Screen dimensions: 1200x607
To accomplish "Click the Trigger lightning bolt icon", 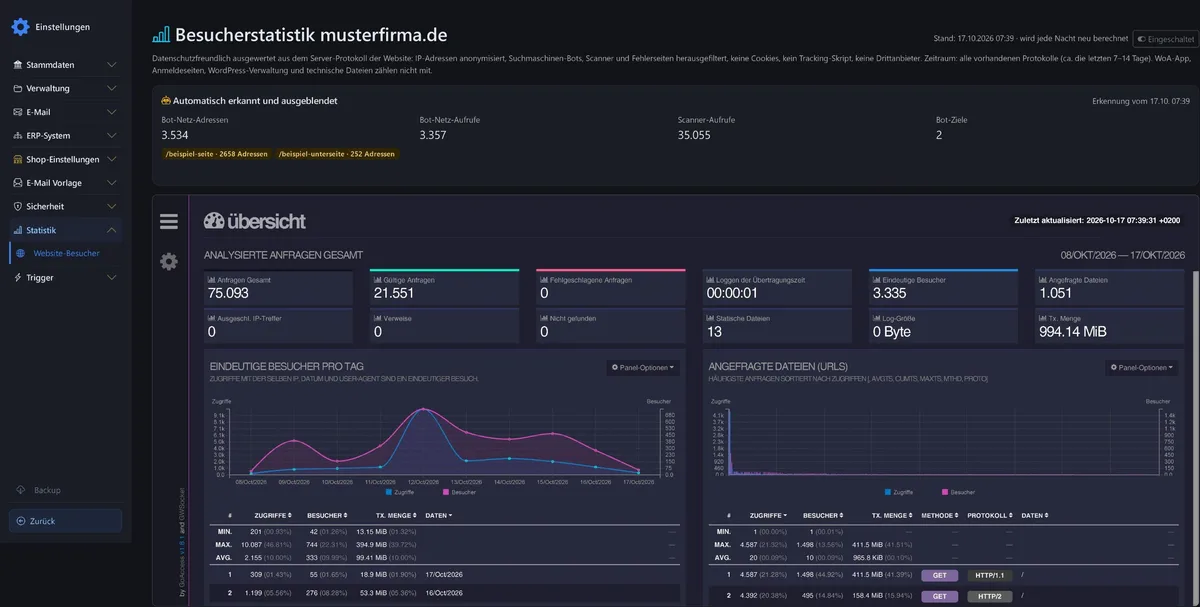I will point(17,277).
